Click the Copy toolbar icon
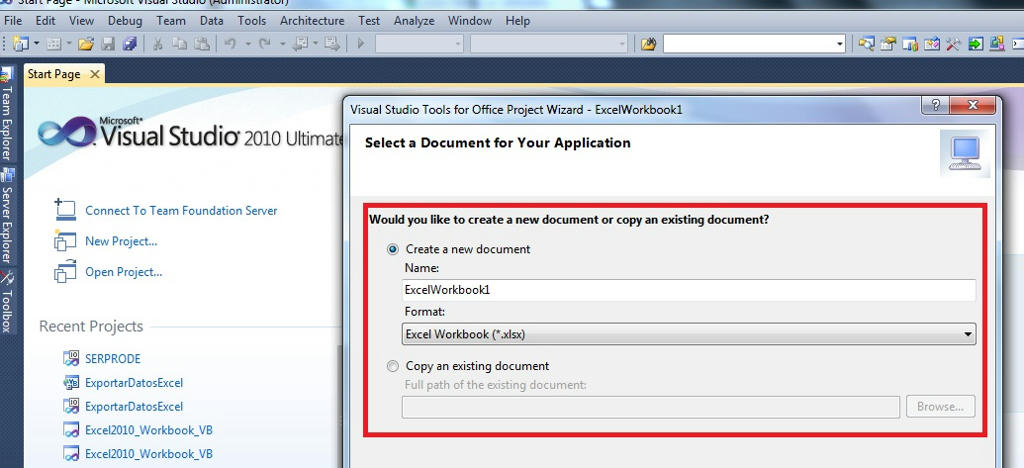This screenshot has width=1024, height=468. pos(180,44)
